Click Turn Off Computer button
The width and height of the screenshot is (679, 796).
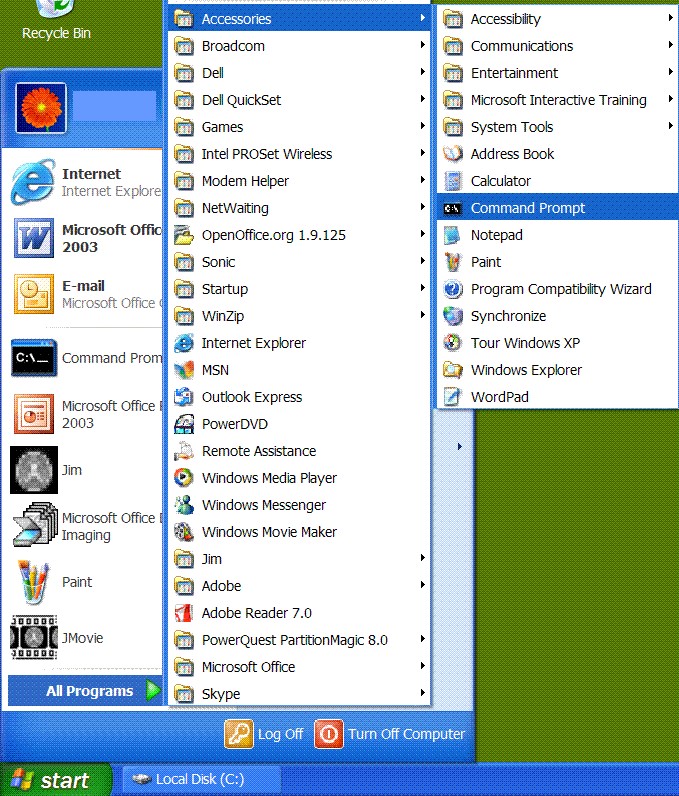(x=389, y=734)
